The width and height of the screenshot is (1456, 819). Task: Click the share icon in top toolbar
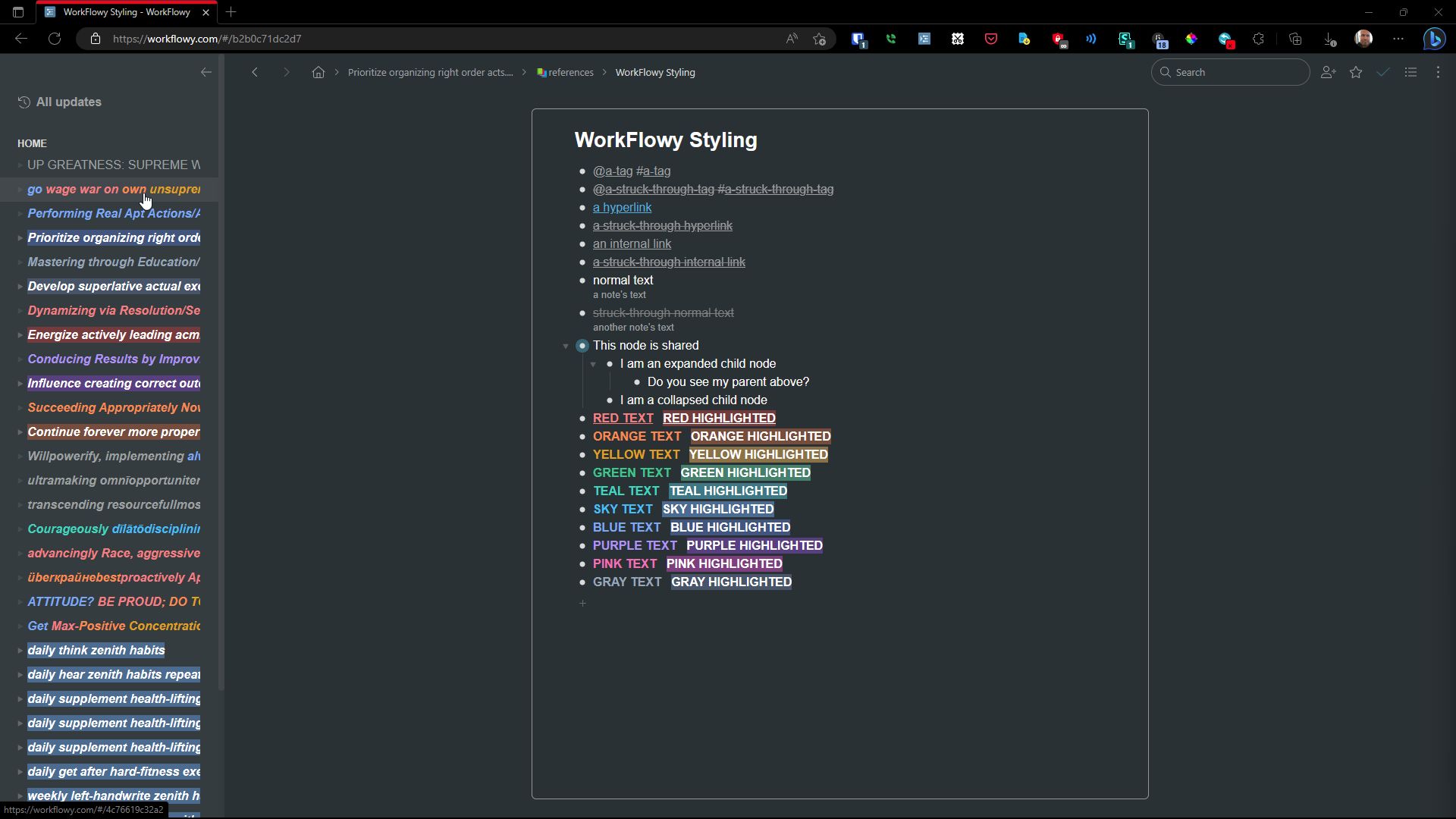1328,72
